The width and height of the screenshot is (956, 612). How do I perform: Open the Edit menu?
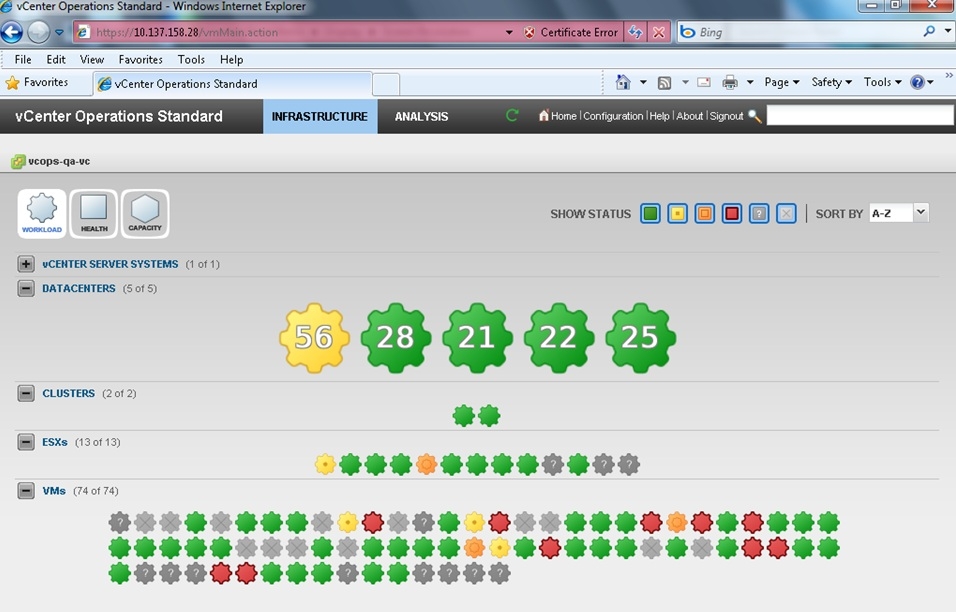(x=55, y=60)
